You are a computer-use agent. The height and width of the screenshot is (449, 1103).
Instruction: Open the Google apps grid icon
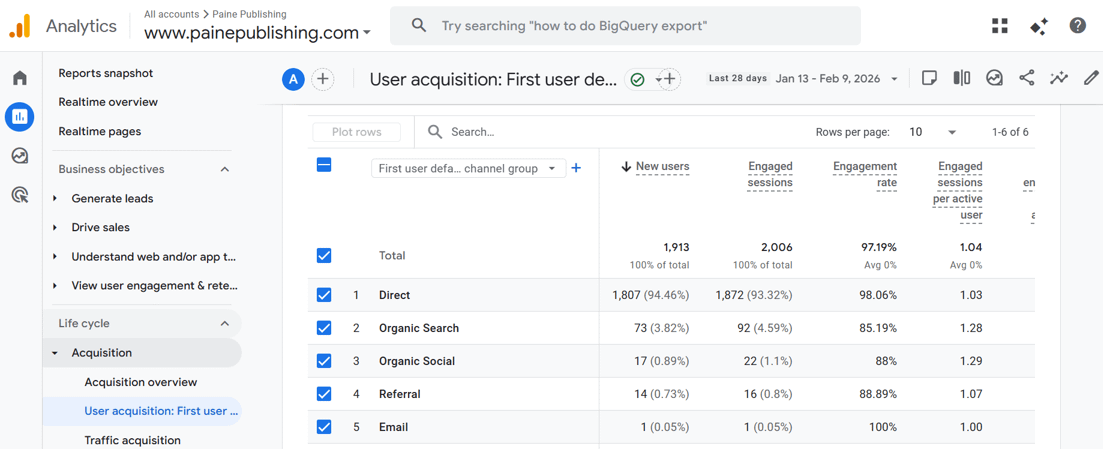pyautogui.click(x=1000, y=26)
